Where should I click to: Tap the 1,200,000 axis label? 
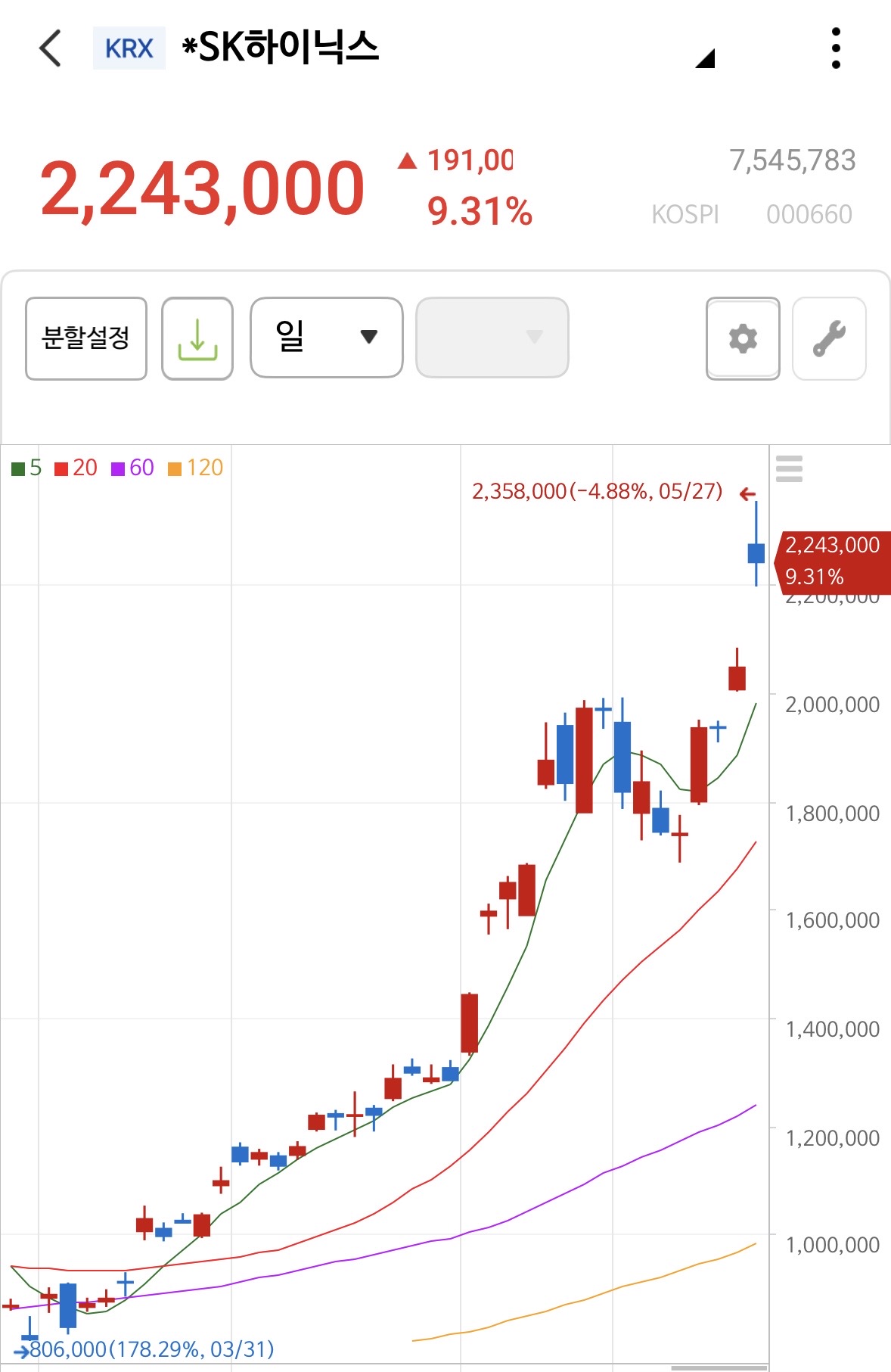pos(832,1138)
